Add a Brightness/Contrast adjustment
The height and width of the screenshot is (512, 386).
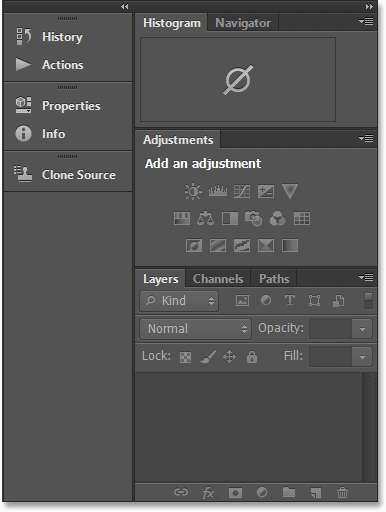pyautogui.click(x=193, y=191)
